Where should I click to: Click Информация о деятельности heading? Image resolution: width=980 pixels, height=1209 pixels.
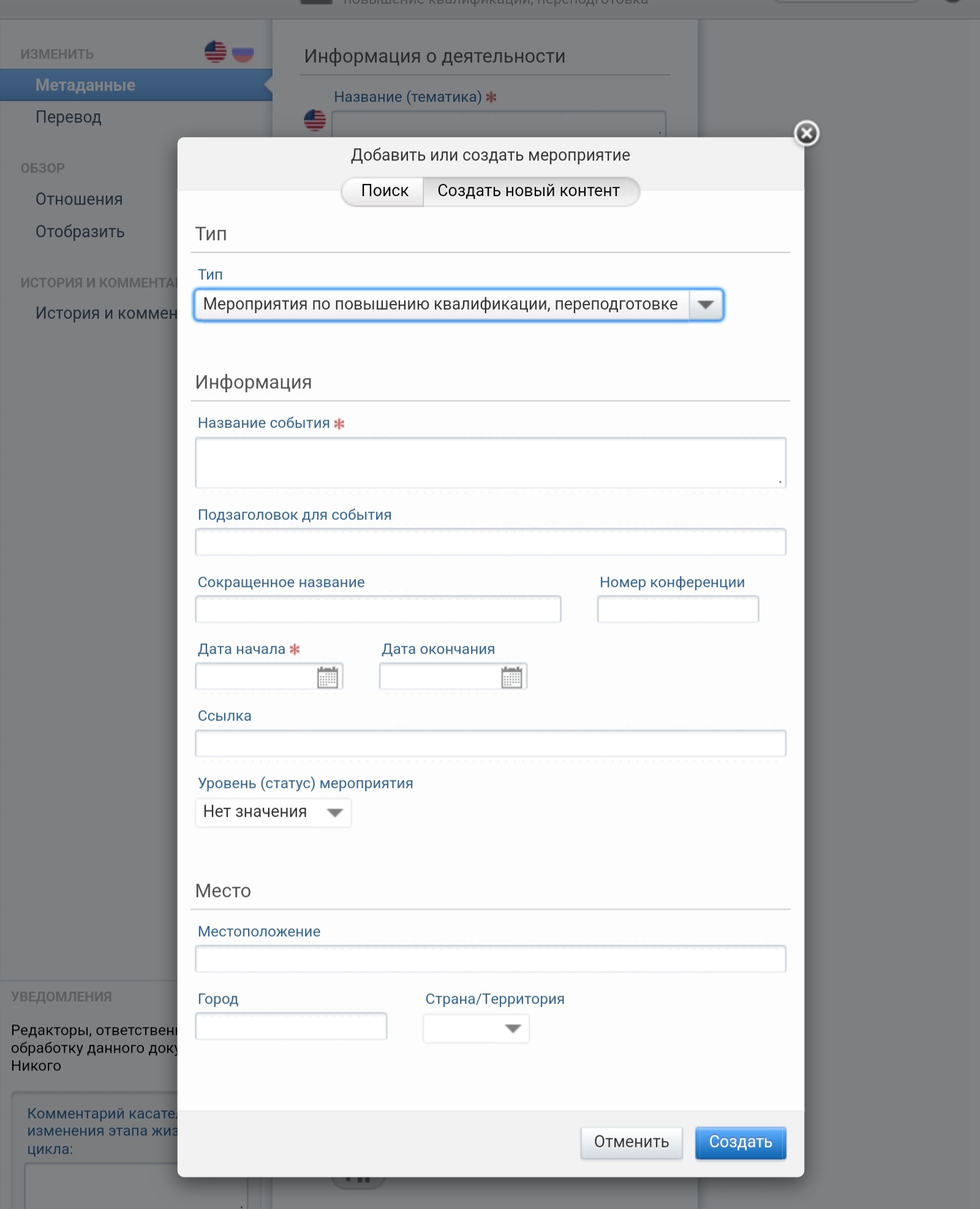(435, 56)
